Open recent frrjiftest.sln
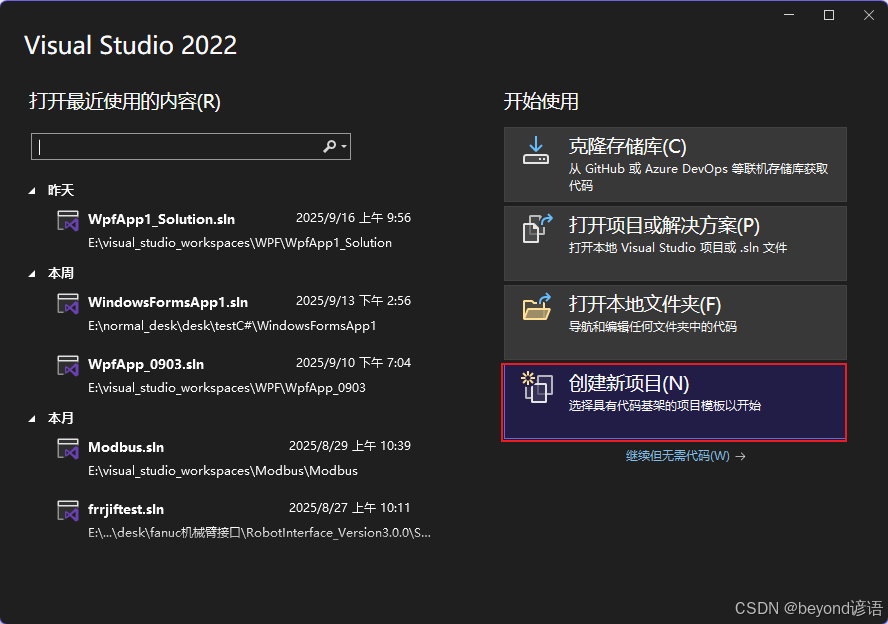 [126, 509]
